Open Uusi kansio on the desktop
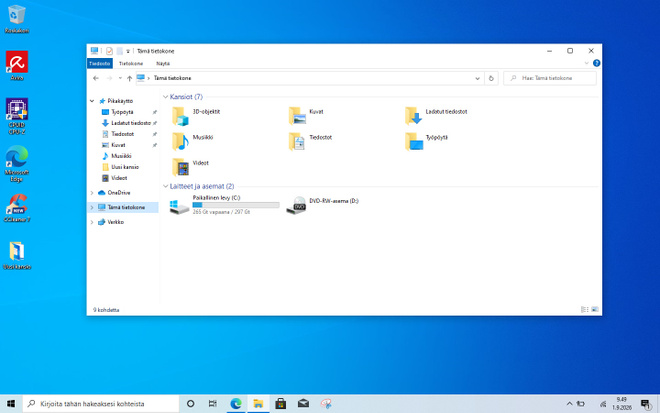The height and width of the screenshot is (413, 660). [17, 255]
